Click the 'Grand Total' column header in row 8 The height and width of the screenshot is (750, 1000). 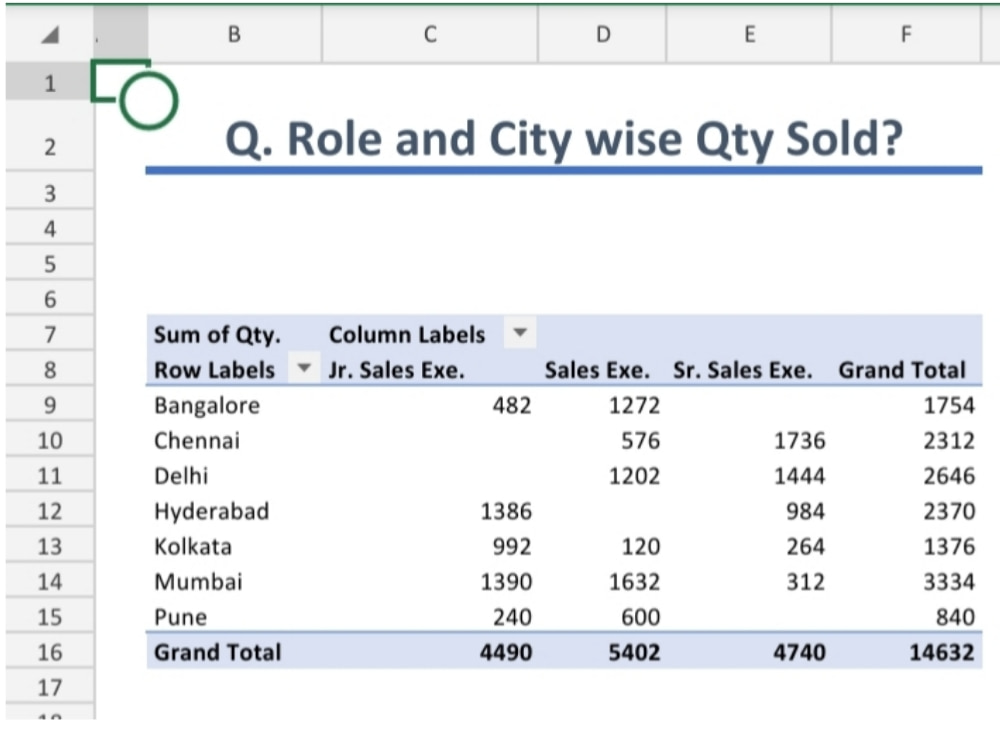coord(902,370)
